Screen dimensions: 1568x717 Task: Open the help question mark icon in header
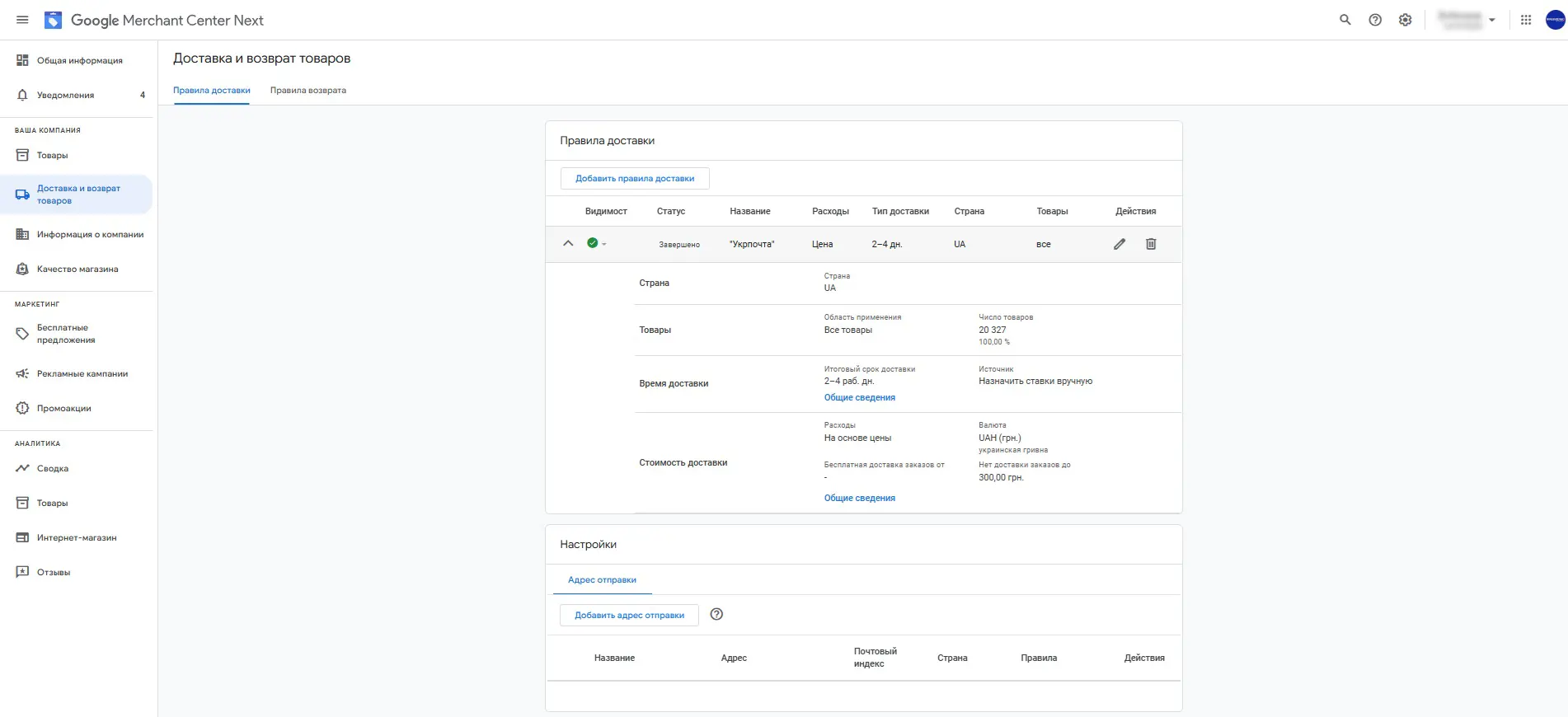1375,20
